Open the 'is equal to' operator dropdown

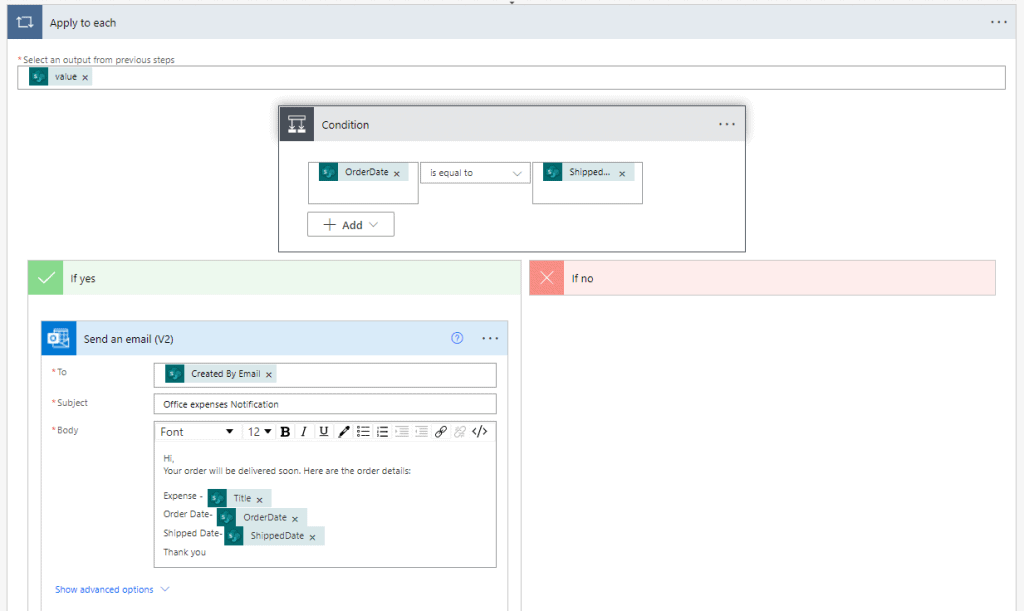click(475, 173)
